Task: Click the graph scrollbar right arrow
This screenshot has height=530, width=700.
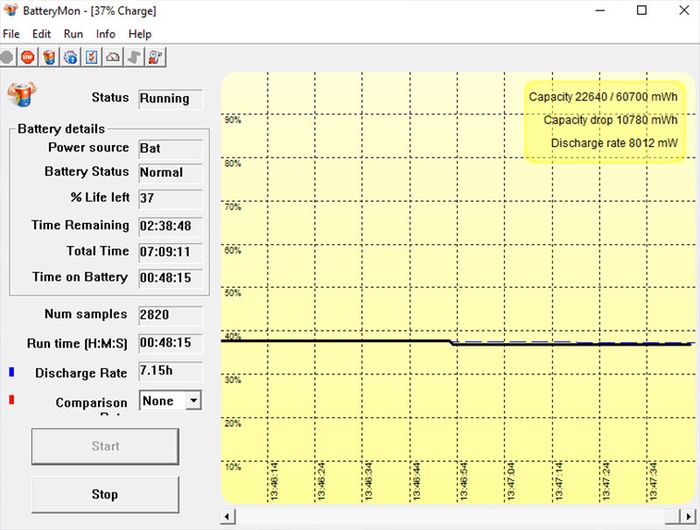Action: coord(688,517)
